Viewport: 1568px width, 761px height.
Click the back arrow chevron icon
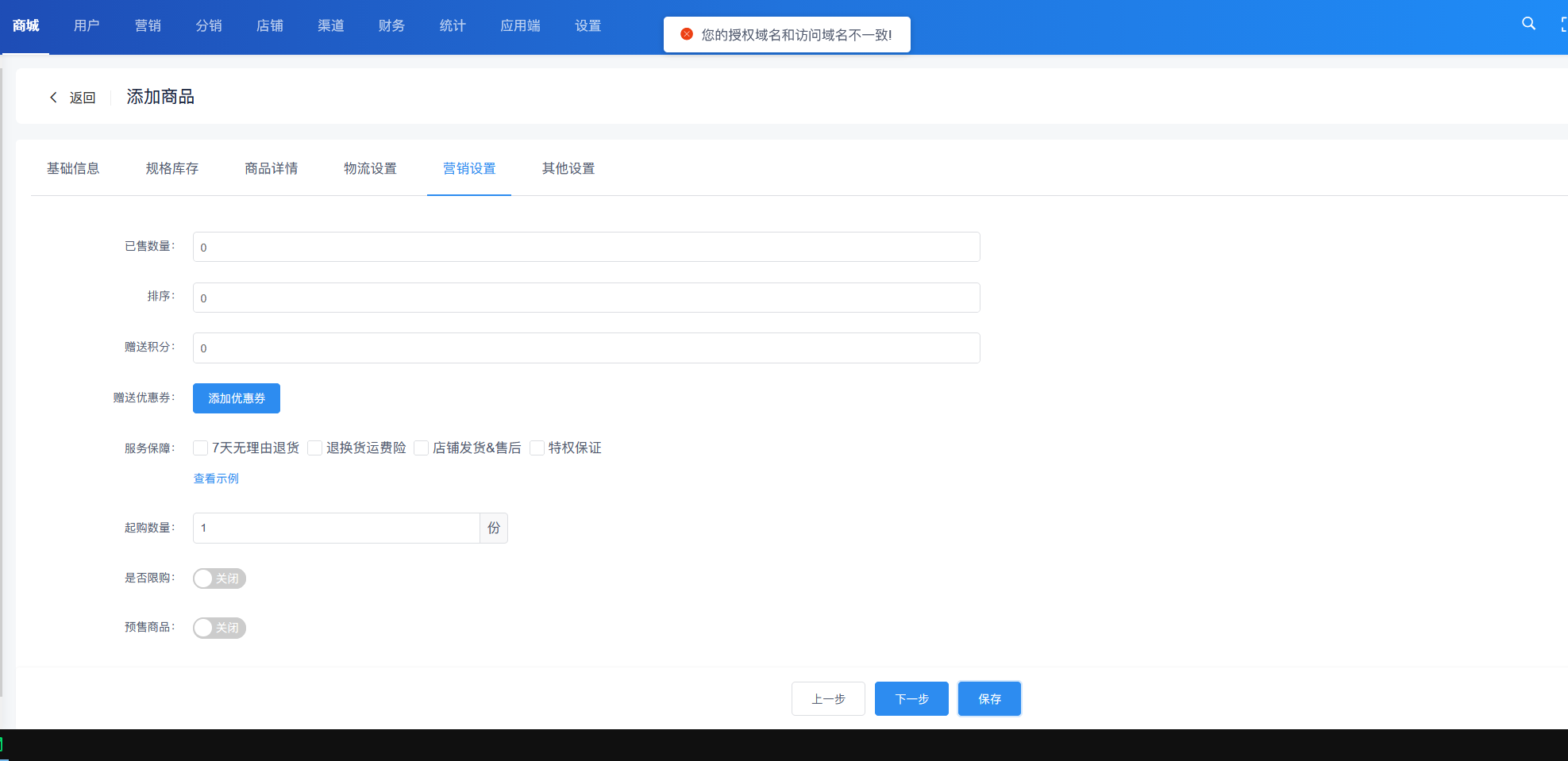[x=53, y=98]
